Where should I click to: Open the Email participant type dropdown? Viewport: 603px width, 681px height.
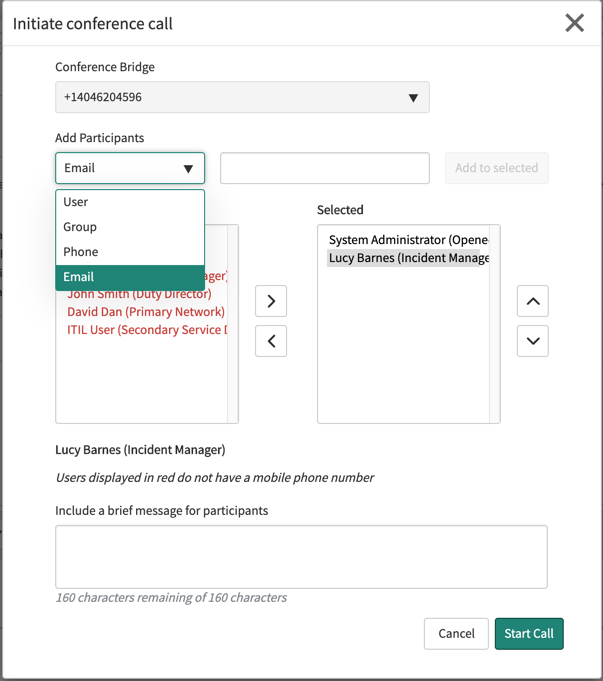point(130,168)
